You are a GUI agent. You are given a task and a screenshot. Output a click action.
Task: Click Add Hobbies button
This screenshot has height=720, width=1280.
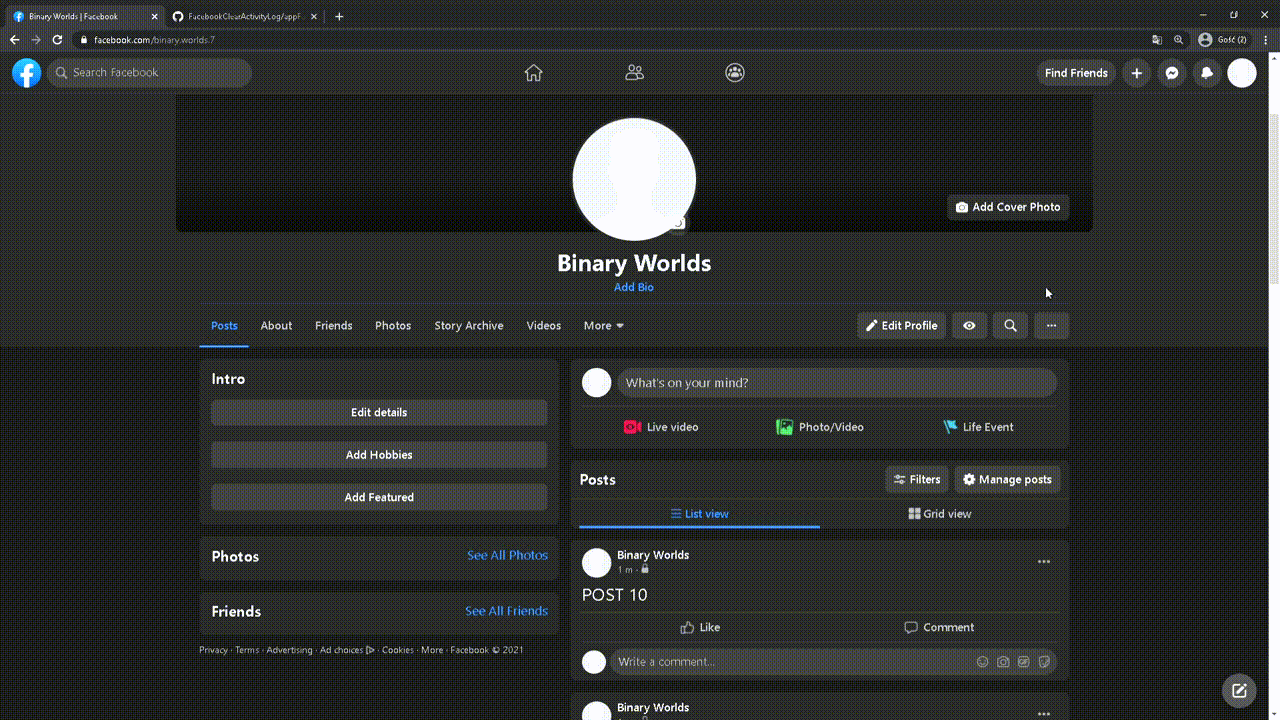379,455
